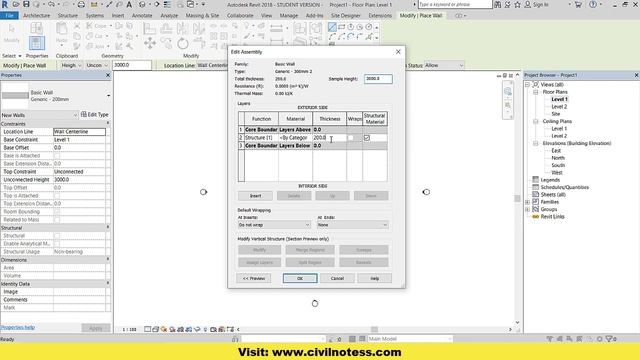The image size is (640, 360).
Task: Expand the Families tree node
Action: coord(528,202)
